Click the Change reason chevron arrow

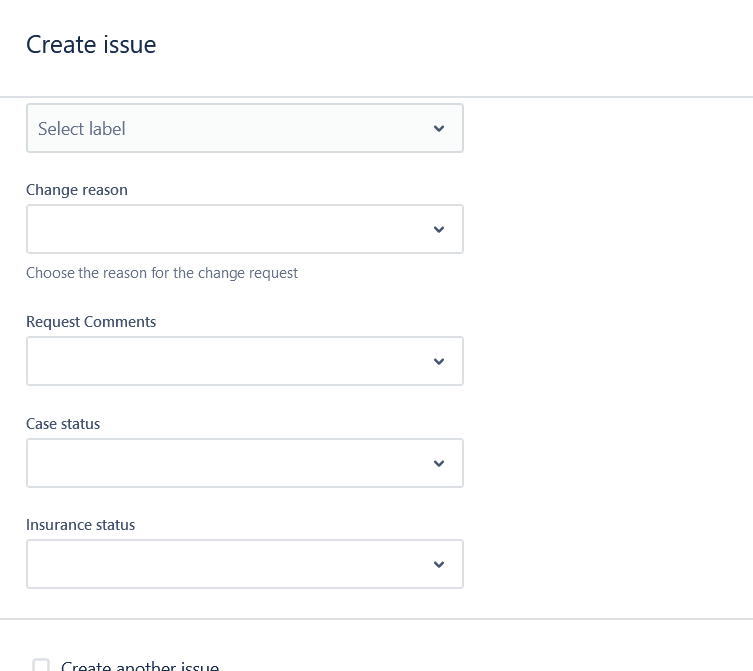pos(439,230)
